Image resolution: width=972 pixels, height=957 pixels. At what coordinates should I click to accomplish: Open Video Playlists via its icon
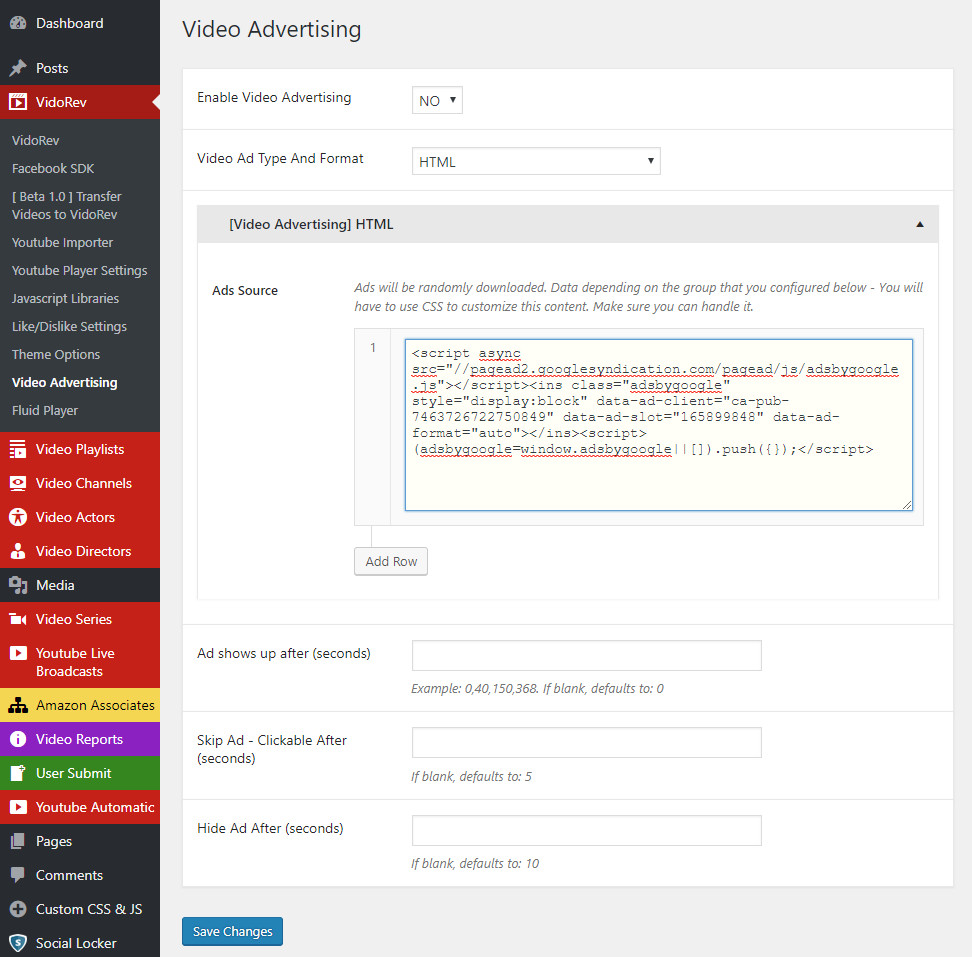tap(18, 449)
